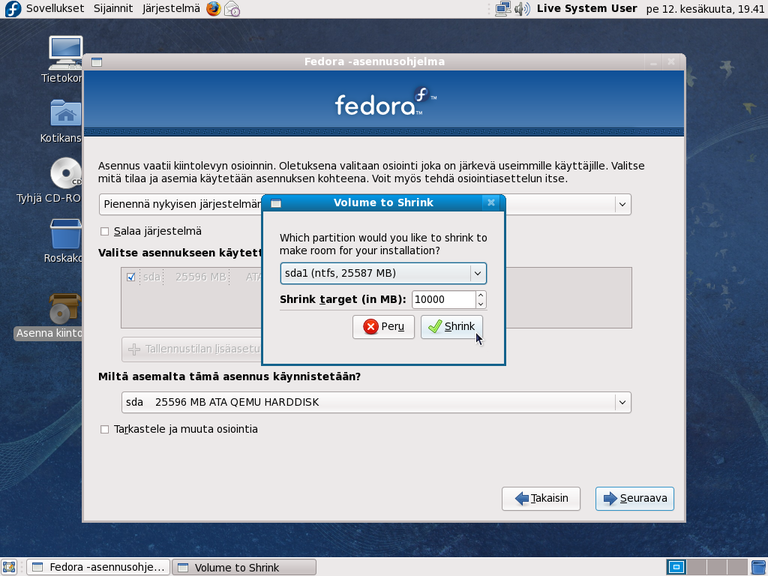Click the show desktop icon in taskbar
Screen dimensions: 768x576
pos(12,567)
